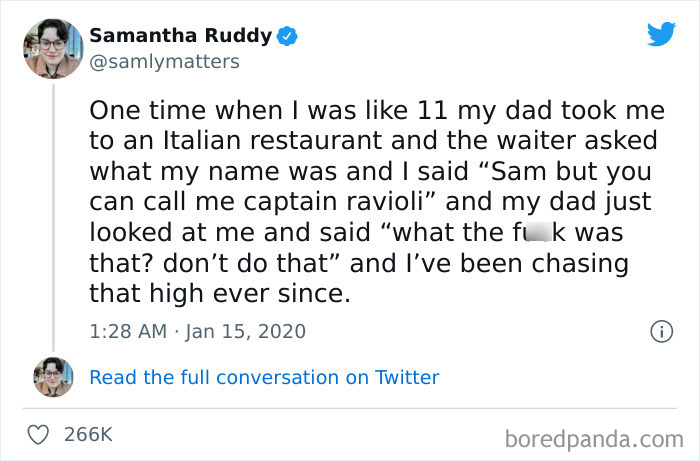
Task: Open the tweet info icon
Action: 660,331
